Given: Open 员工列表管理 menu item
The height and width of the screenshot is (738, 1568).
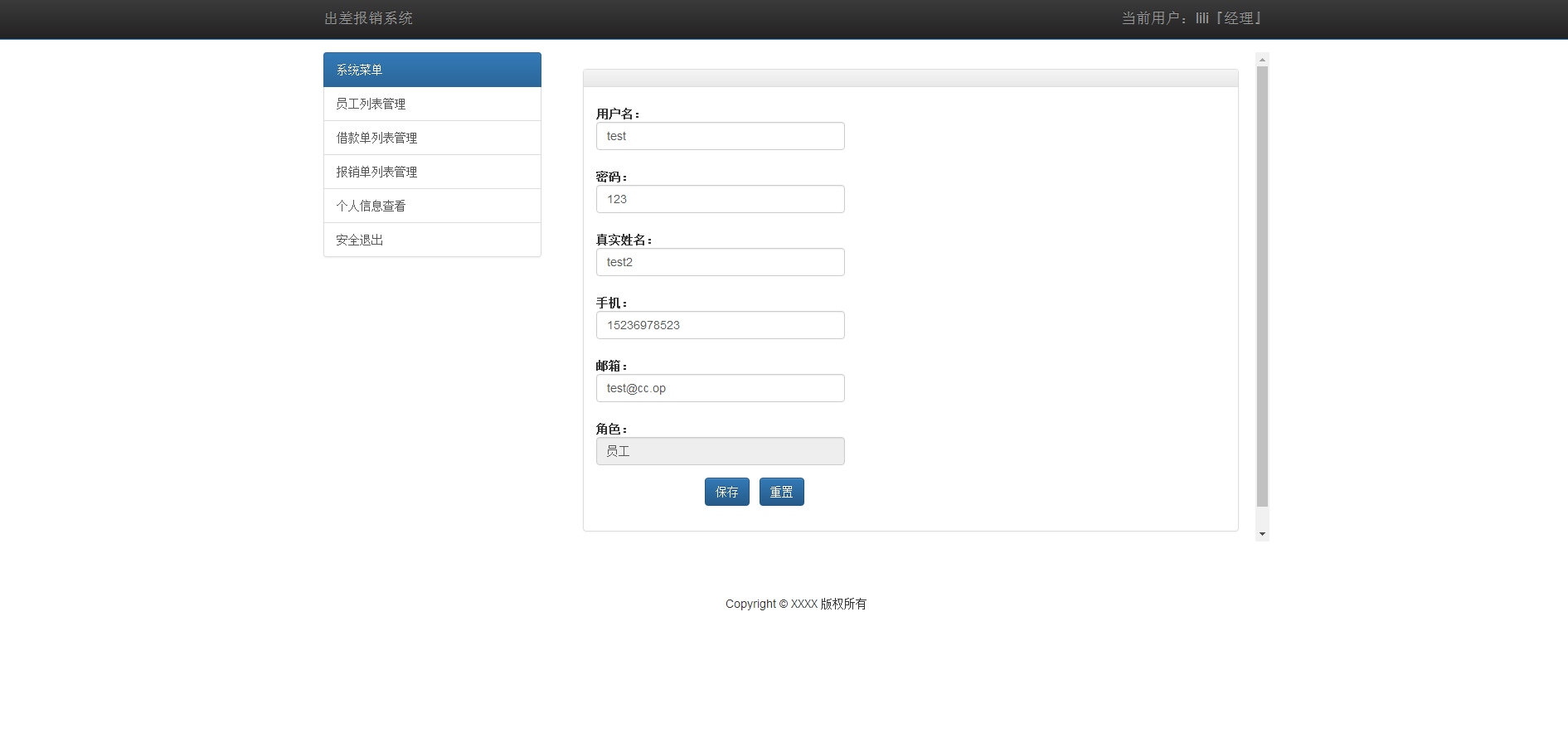Looking at the screenshot, I should pos(432,104).
